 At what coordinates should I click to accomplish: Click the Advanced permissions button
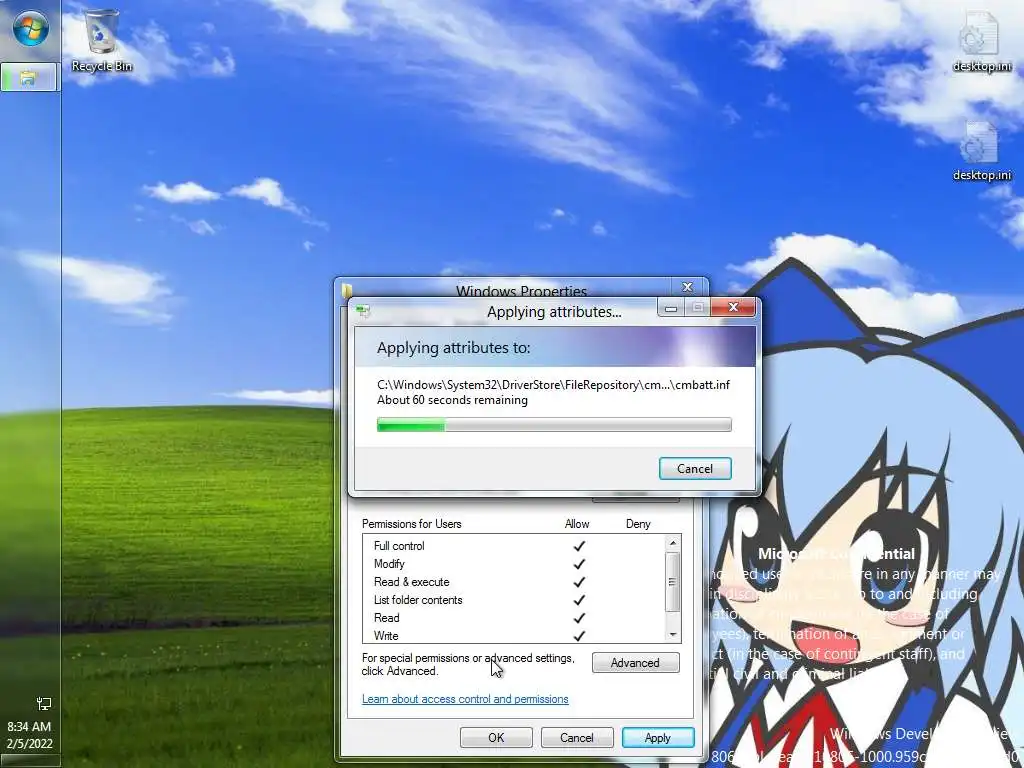click(635, 663)
